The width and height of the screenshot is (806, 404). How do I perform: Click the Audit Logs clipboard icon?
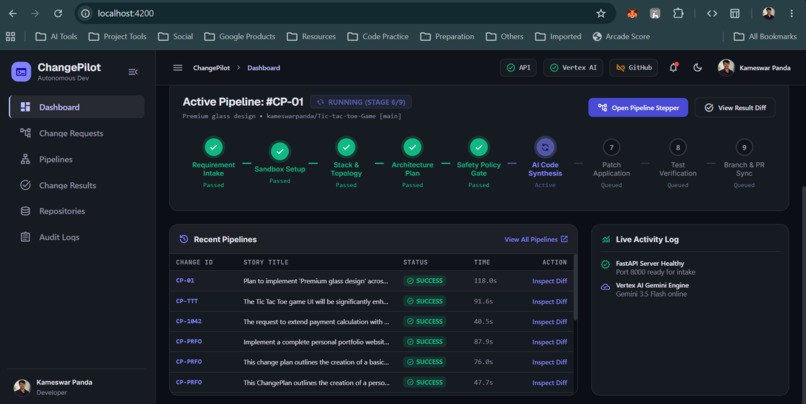click(25, 237)
